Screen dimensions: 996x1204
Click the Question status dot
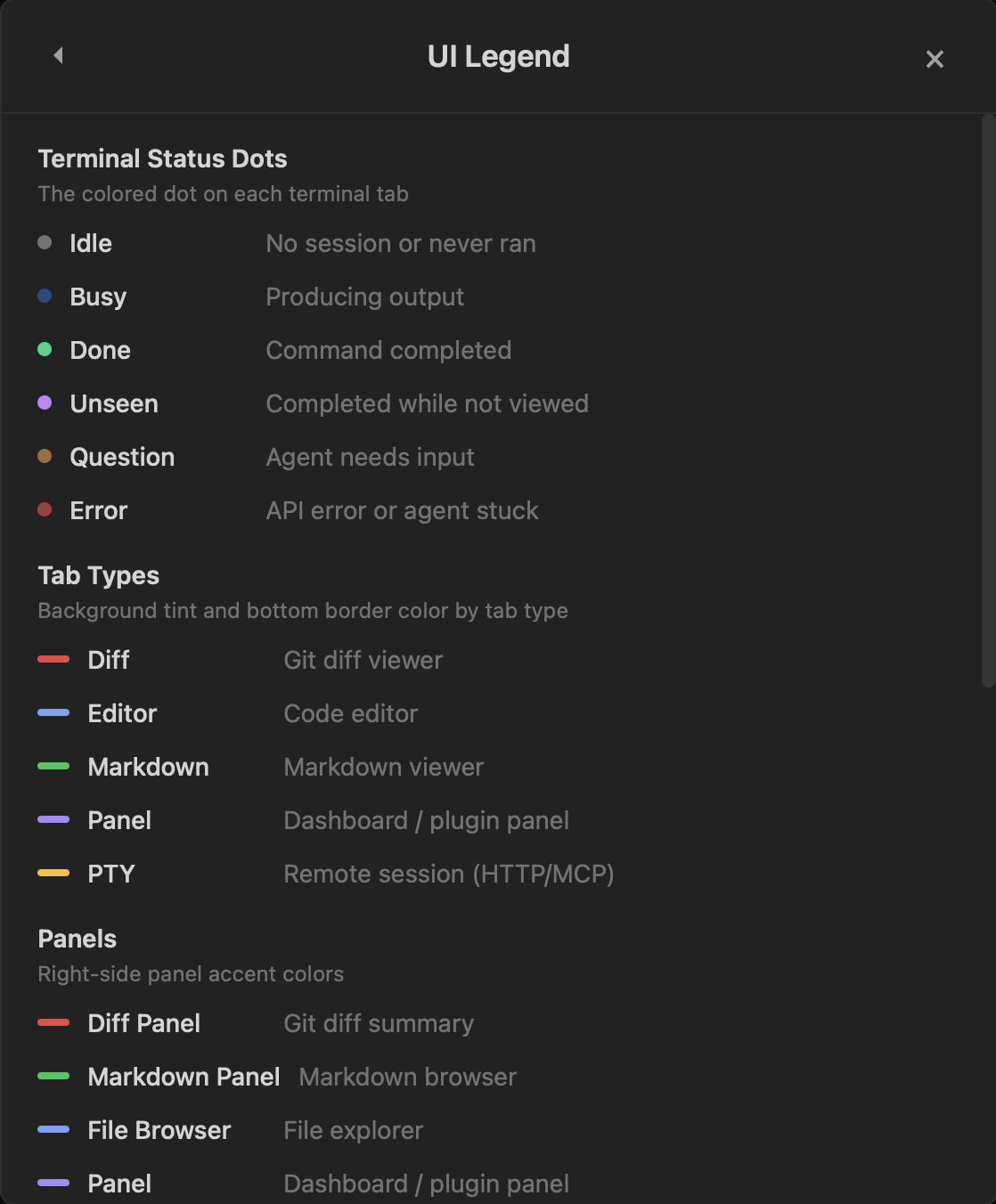45,455
